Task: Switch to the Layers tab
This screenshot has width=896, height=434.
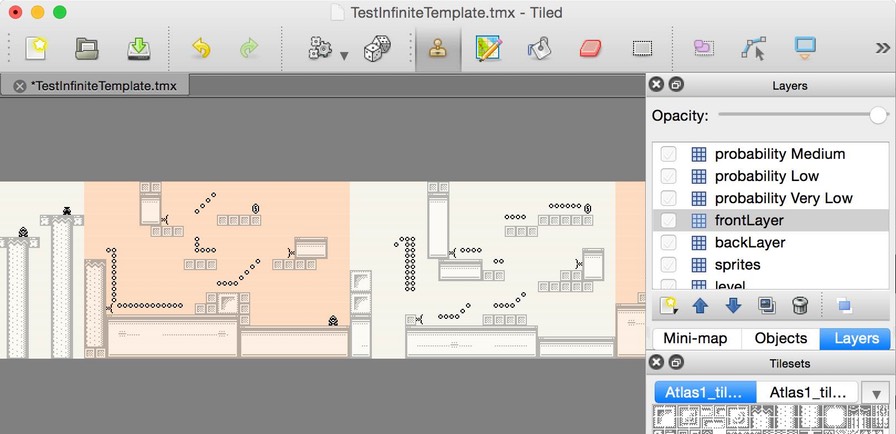Action: point(855,339)
